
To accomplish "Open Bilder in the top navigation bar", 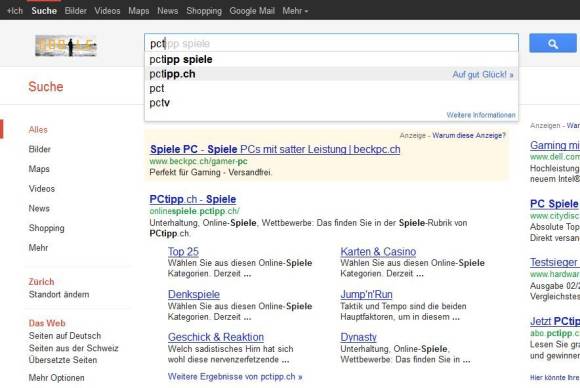I will pyautogui.click(x=75, y=11).
